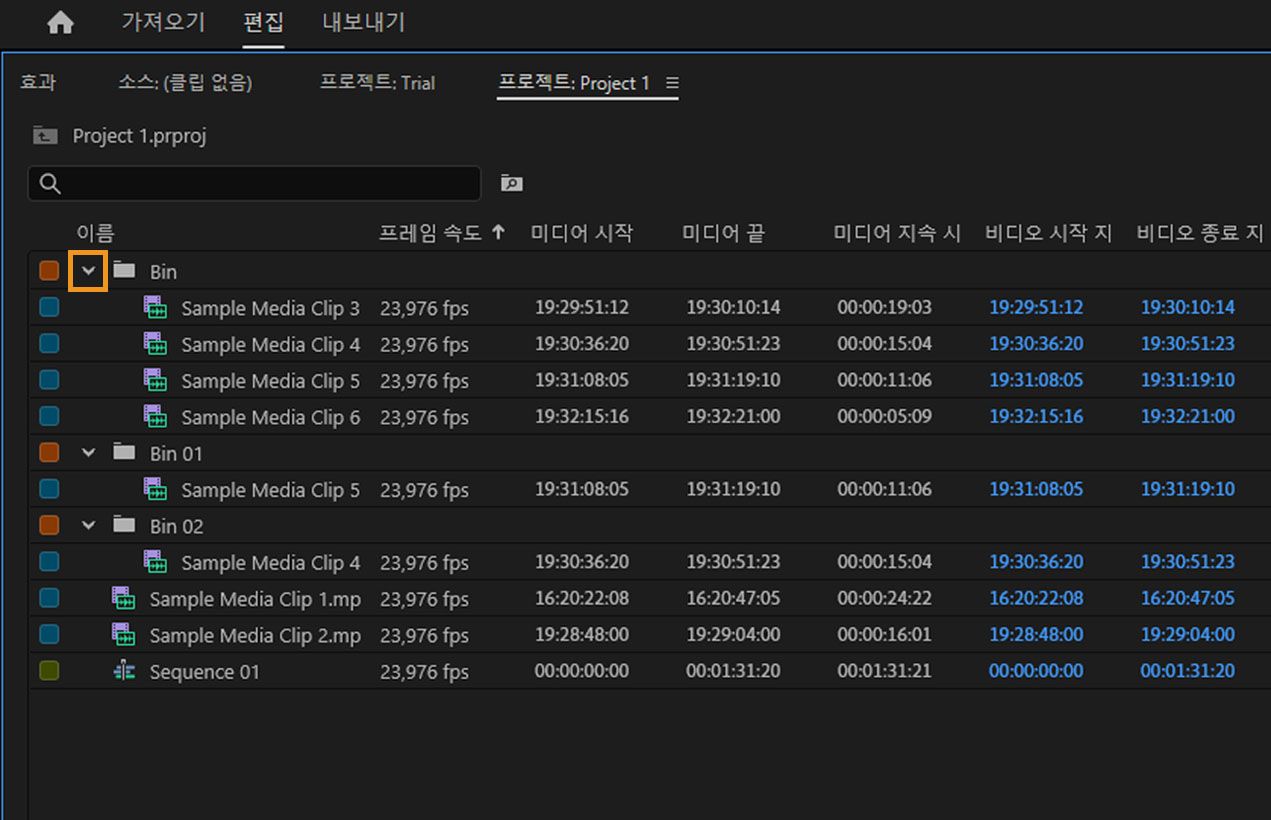Open the 효과 panel tab
1271x820 pixels.
point(38,83)
